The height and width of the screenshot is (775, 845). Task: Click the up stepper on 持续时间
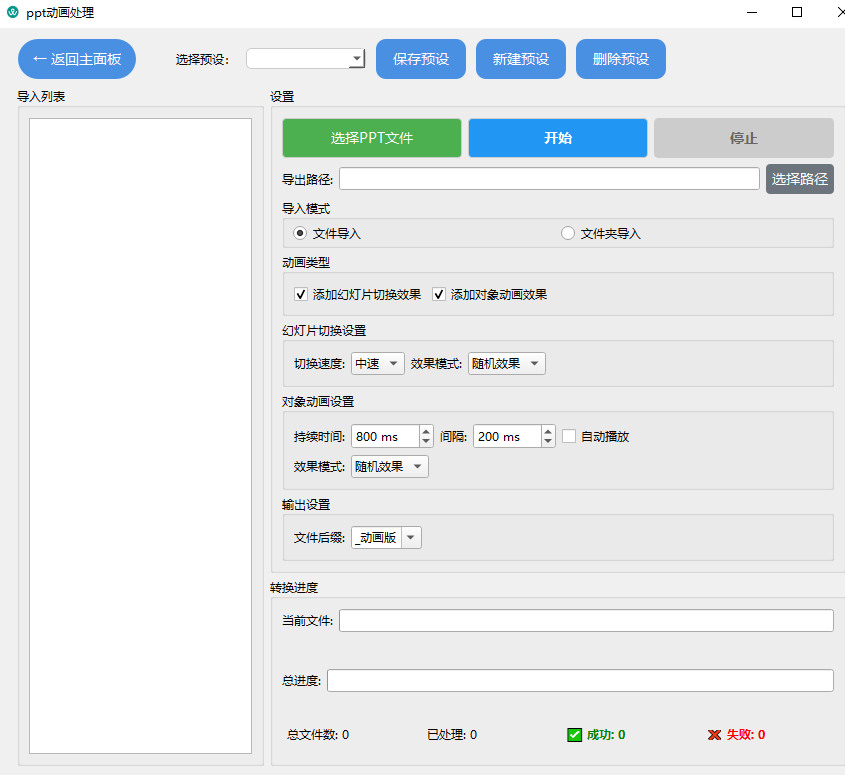point(427,430)
